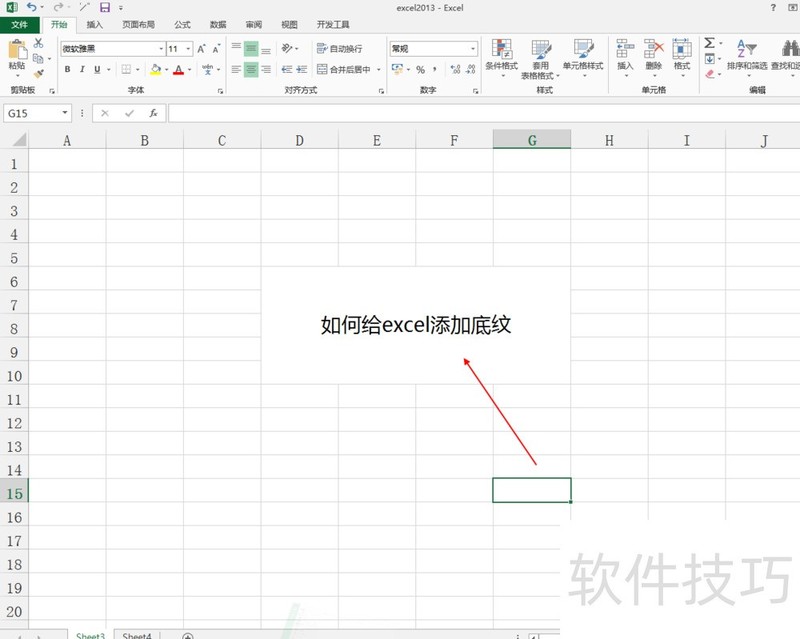Viewport: 800px width, 639px height.
Task: Click the text orientation icon
Action: (x=287, y=48)
